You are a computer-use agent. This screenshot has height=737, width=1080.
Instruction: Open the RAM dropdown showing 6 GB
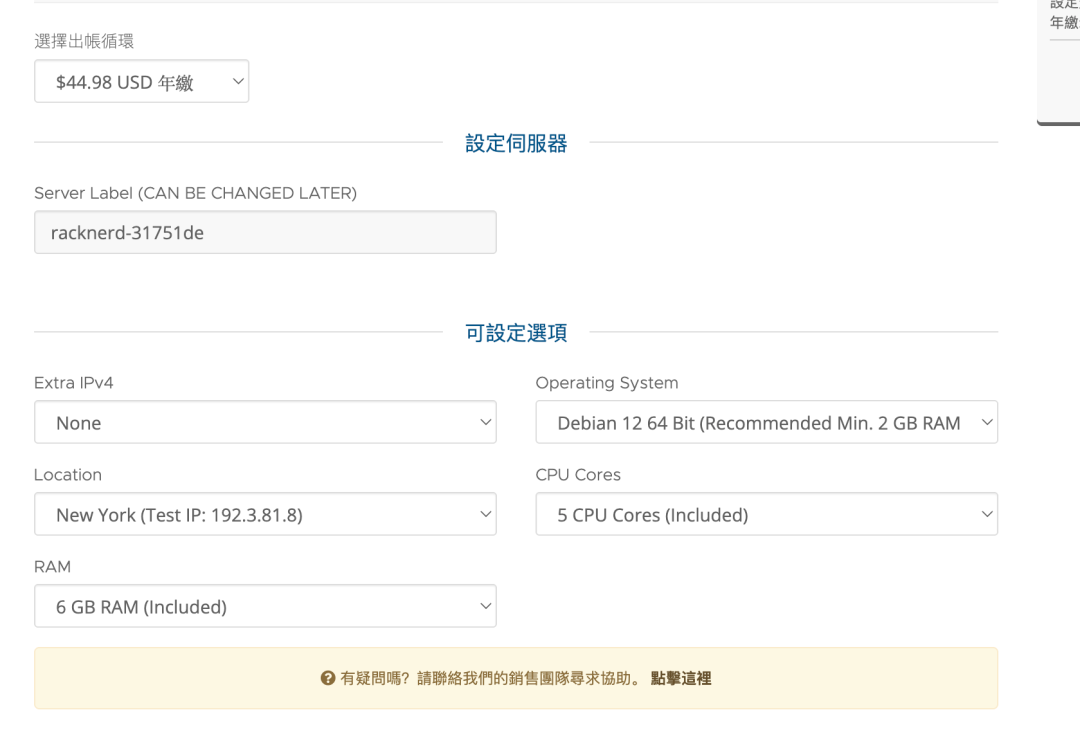point(265,607)
